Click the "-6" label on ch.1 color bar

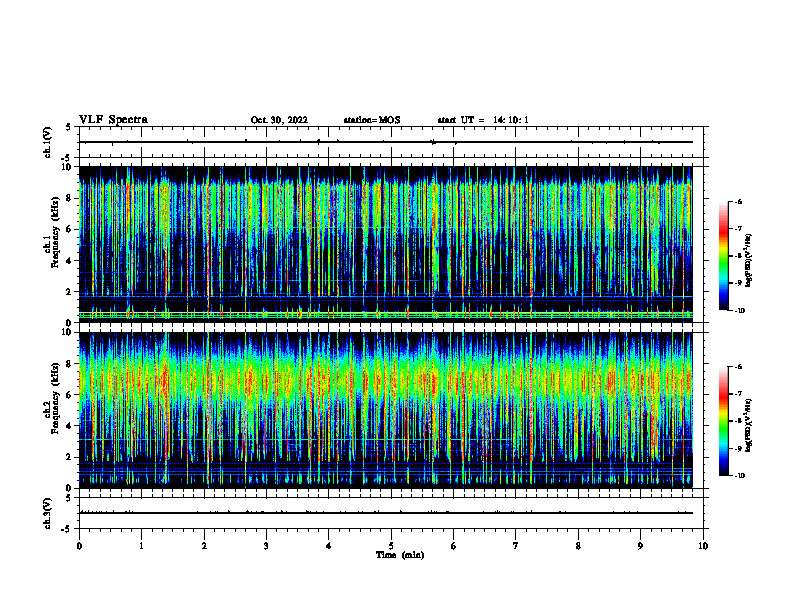coord(738,201)
